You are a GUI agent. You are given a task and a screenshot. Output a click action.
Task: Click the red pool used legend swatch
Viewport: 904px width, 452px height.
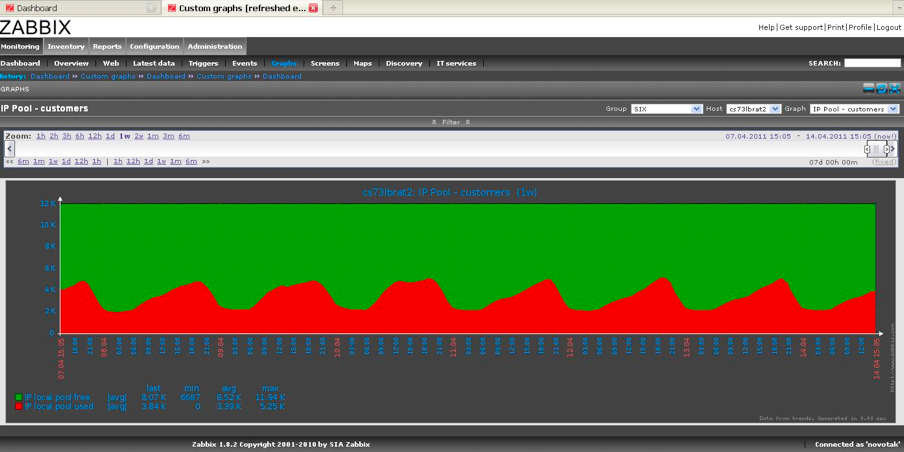pos(19,406)
